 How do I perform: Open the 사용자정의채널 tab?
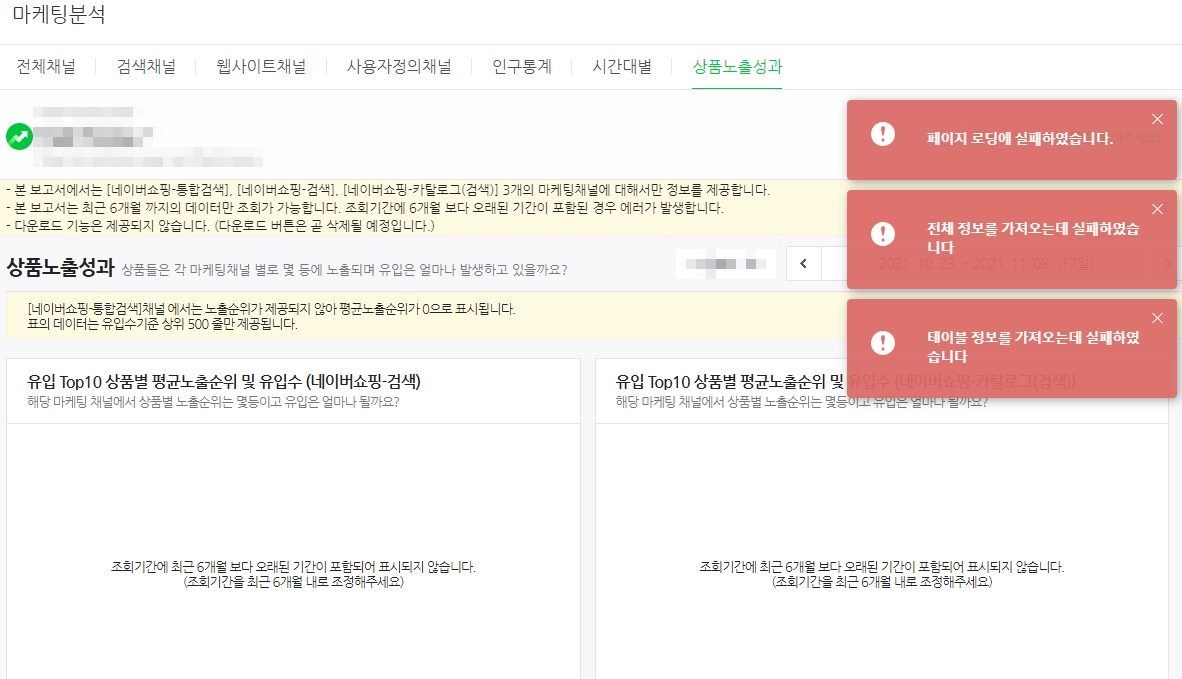pyautogui.click(x=398, y=67)
